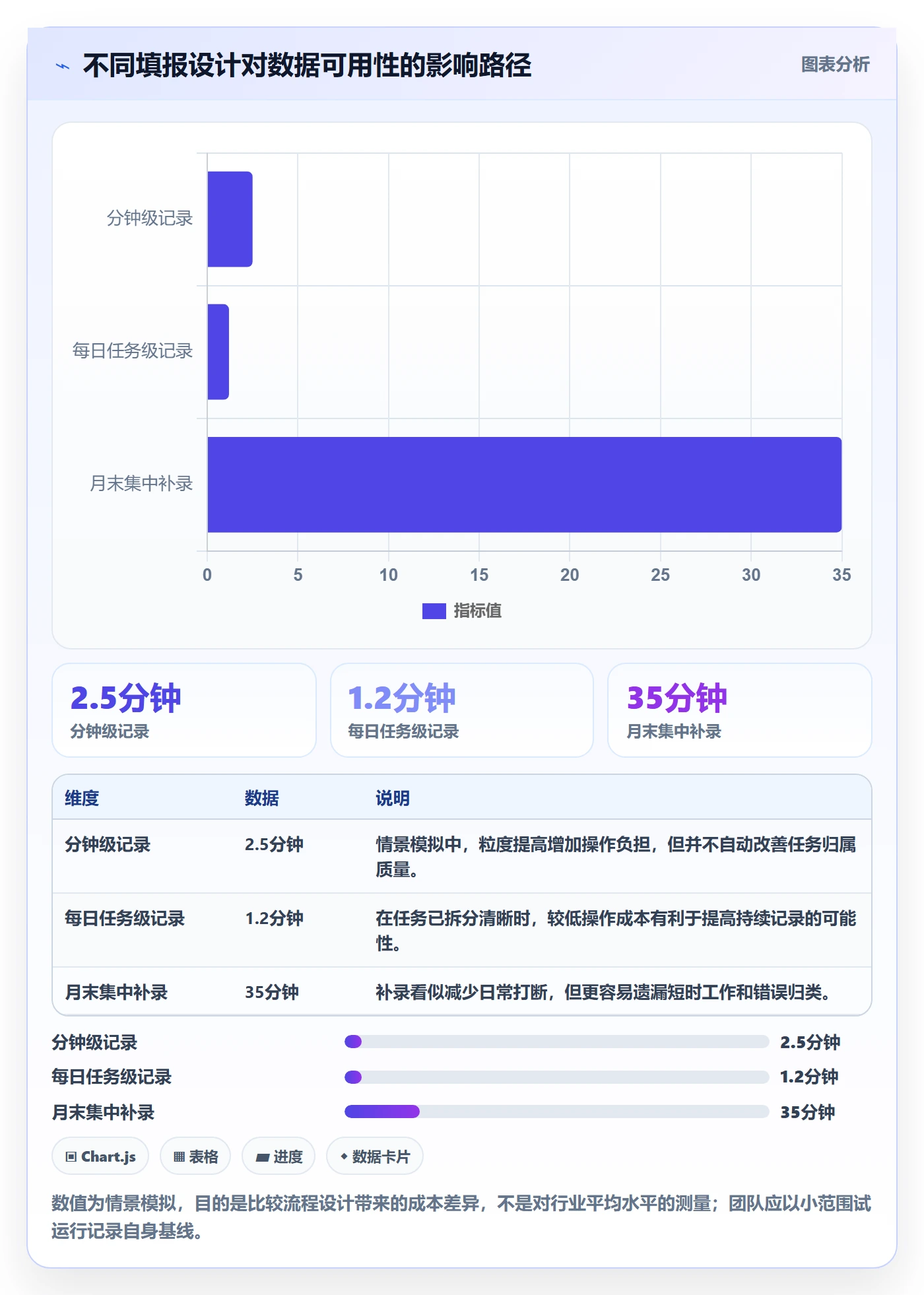Image resolution: width=924 pixels, height=1295 pixels.
Task: Open the 35分钟 data card
Action: [739, 710]
